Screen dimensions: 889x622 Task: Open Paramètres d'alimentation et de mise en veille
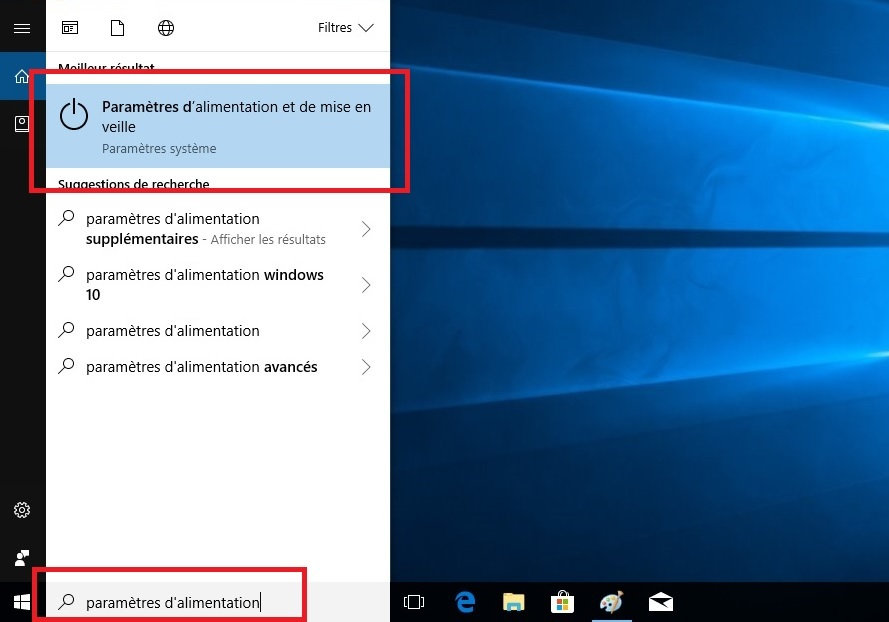coord(218,126)
